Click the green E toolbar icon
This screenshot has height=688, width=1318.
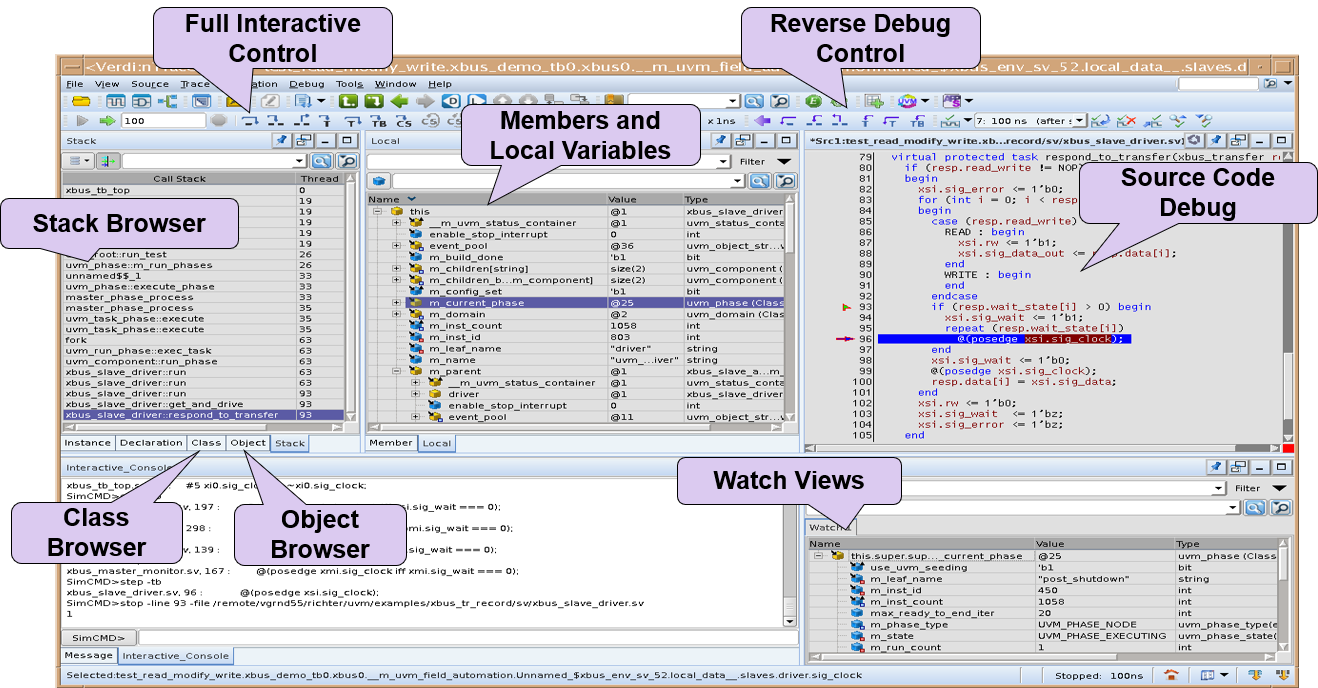[813, 101]
